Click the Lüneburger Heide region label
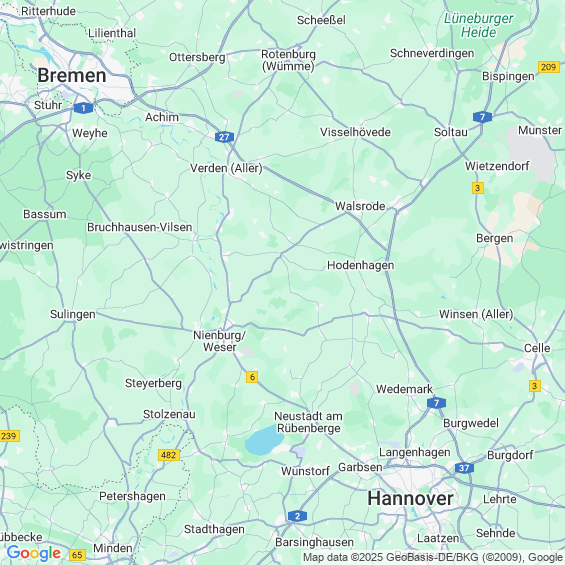 [x=479, y=25]
